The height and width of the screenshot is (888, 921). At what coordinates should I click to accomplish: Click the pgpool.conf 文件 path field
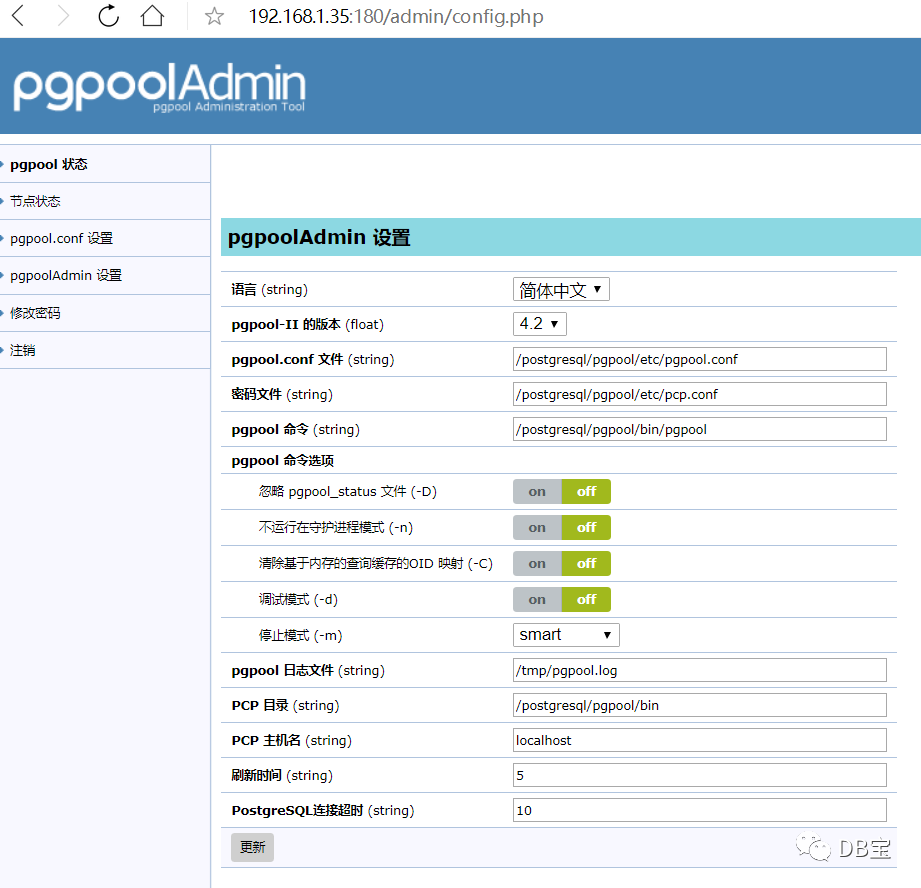[700, 359]
